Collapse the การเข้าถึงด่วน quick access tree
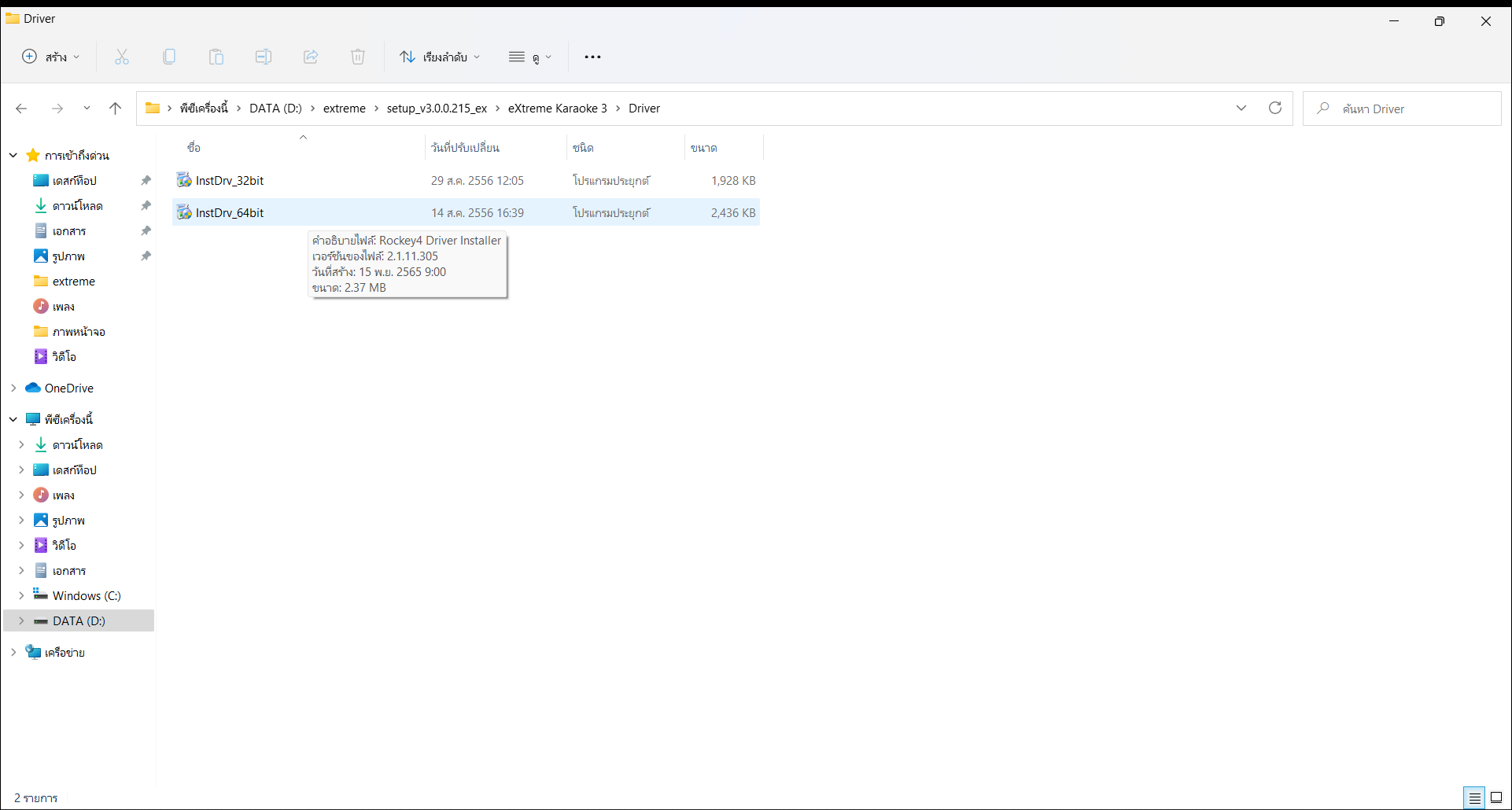The image size is (1512, 810). [13, 155]
